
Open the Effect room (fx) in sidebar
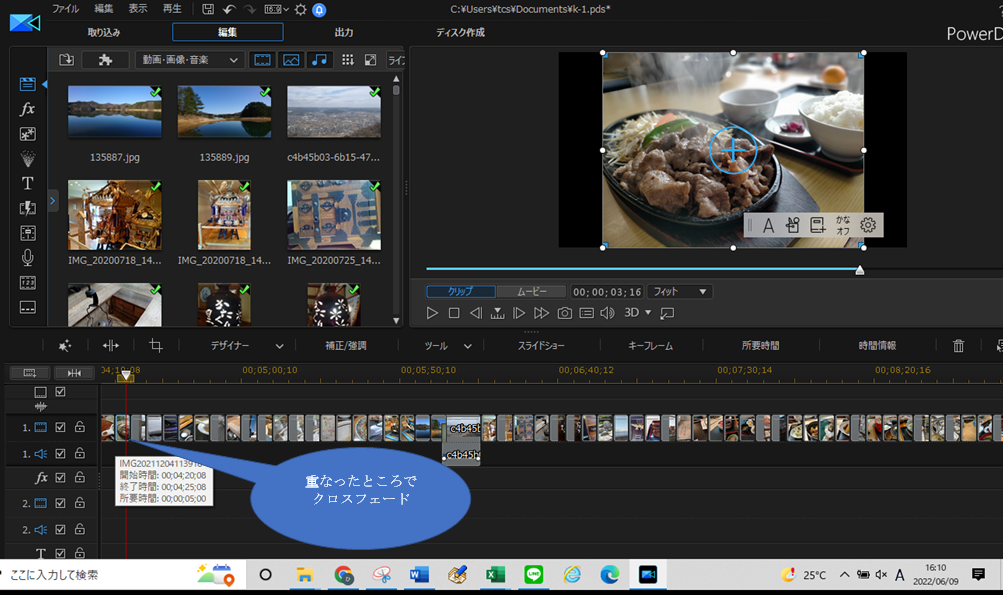click(27, 109)
